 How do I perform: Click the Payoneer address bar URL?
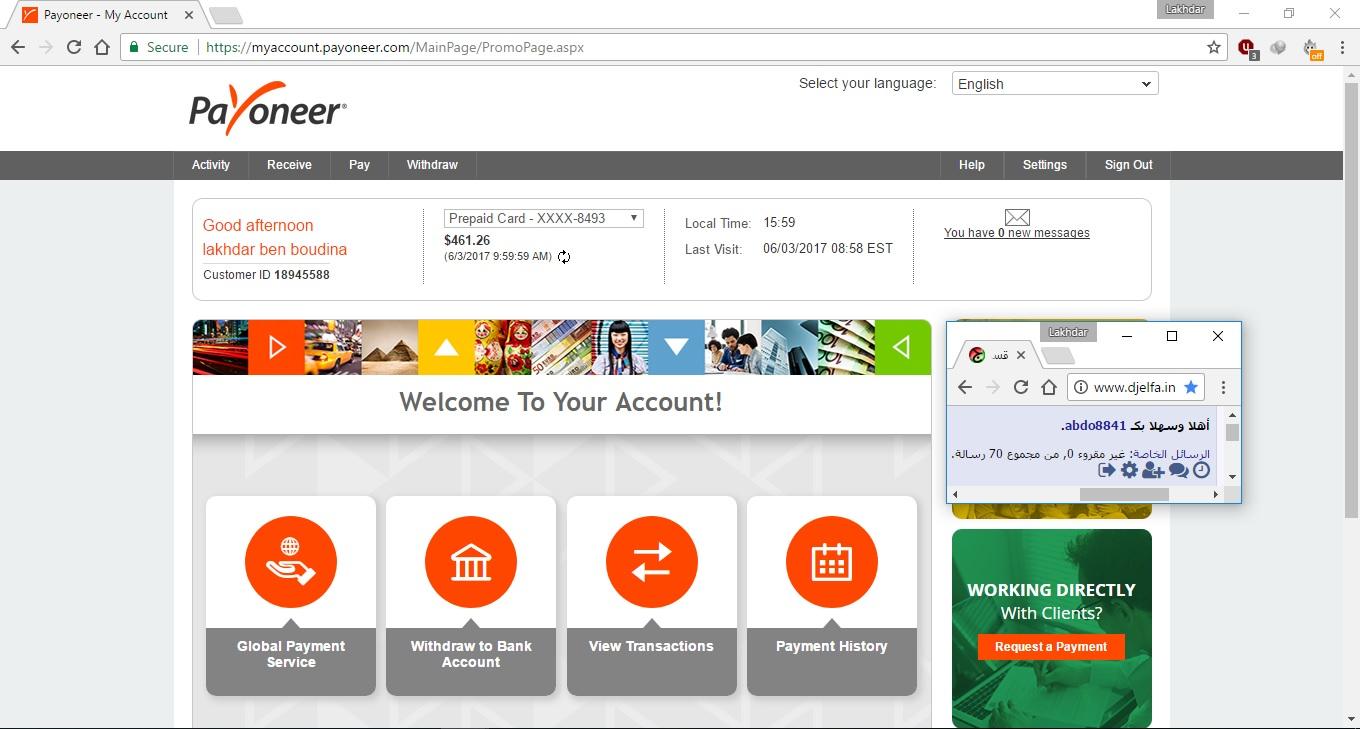(x=395, y=47)
